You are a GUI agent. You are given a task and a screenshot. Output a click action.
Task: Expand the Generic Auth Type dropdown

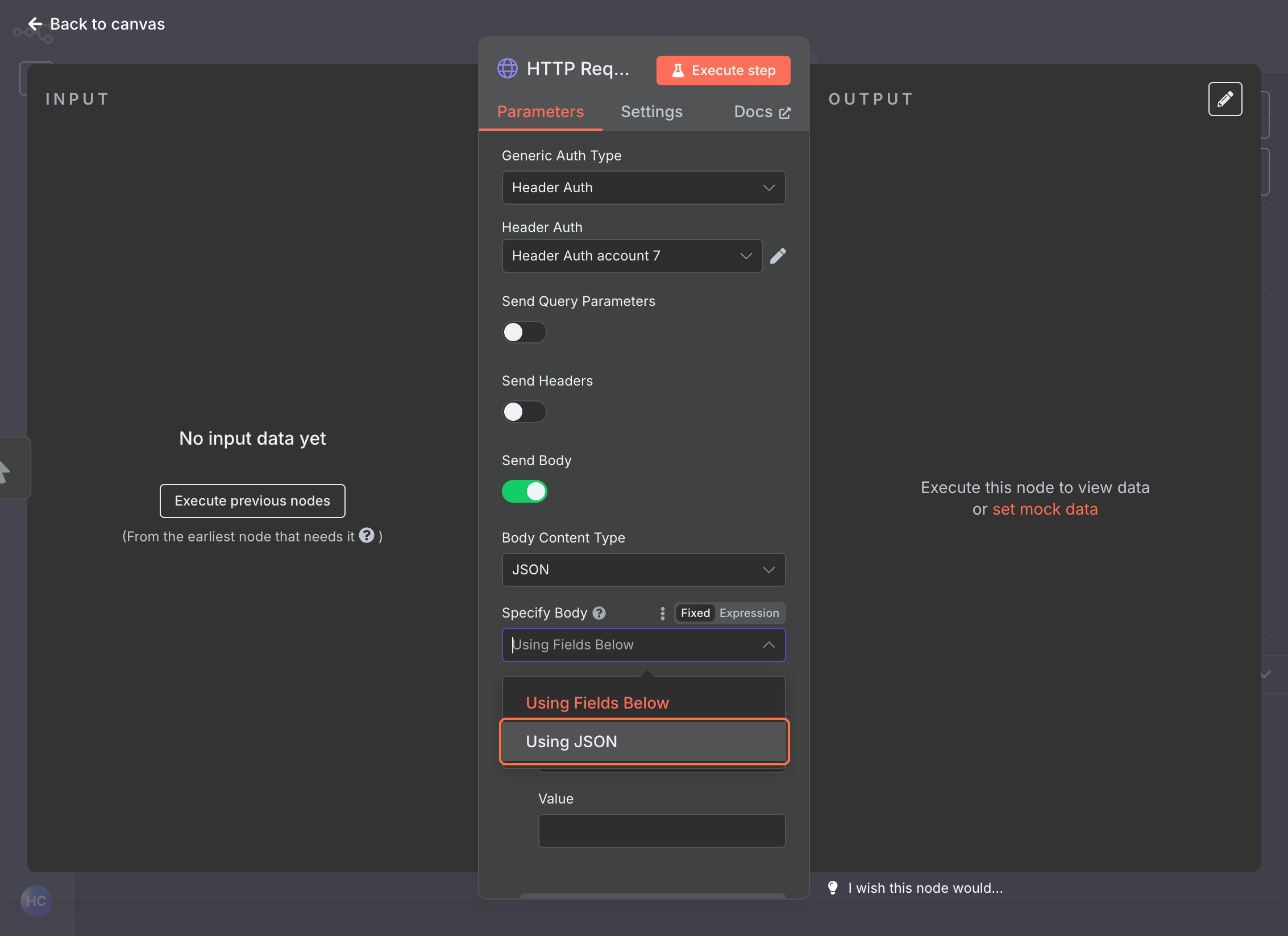click(x=643, y=188)
